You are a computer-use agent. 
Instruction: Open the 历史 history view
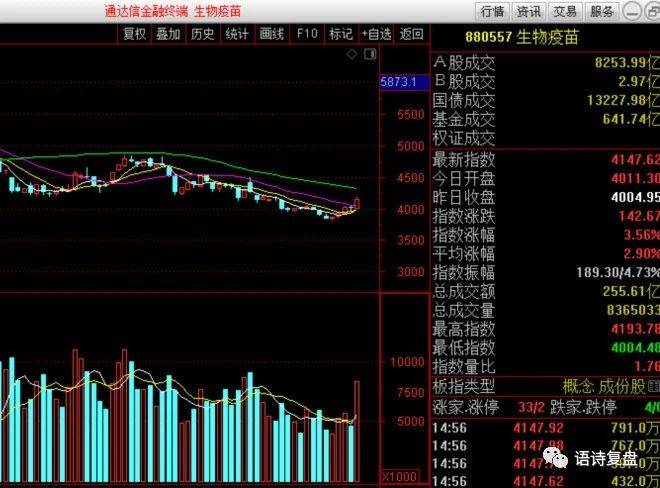[203, 34]
